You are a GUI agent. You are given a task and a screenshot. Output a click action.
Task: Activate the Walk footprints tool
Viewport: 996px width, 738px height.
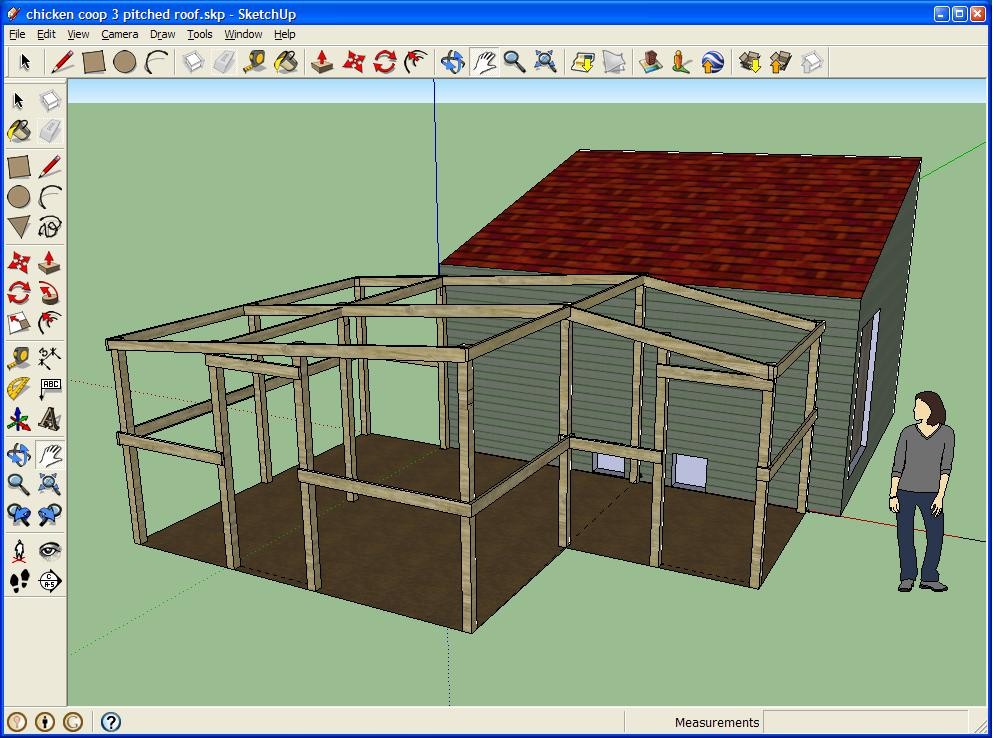(18, 581)
